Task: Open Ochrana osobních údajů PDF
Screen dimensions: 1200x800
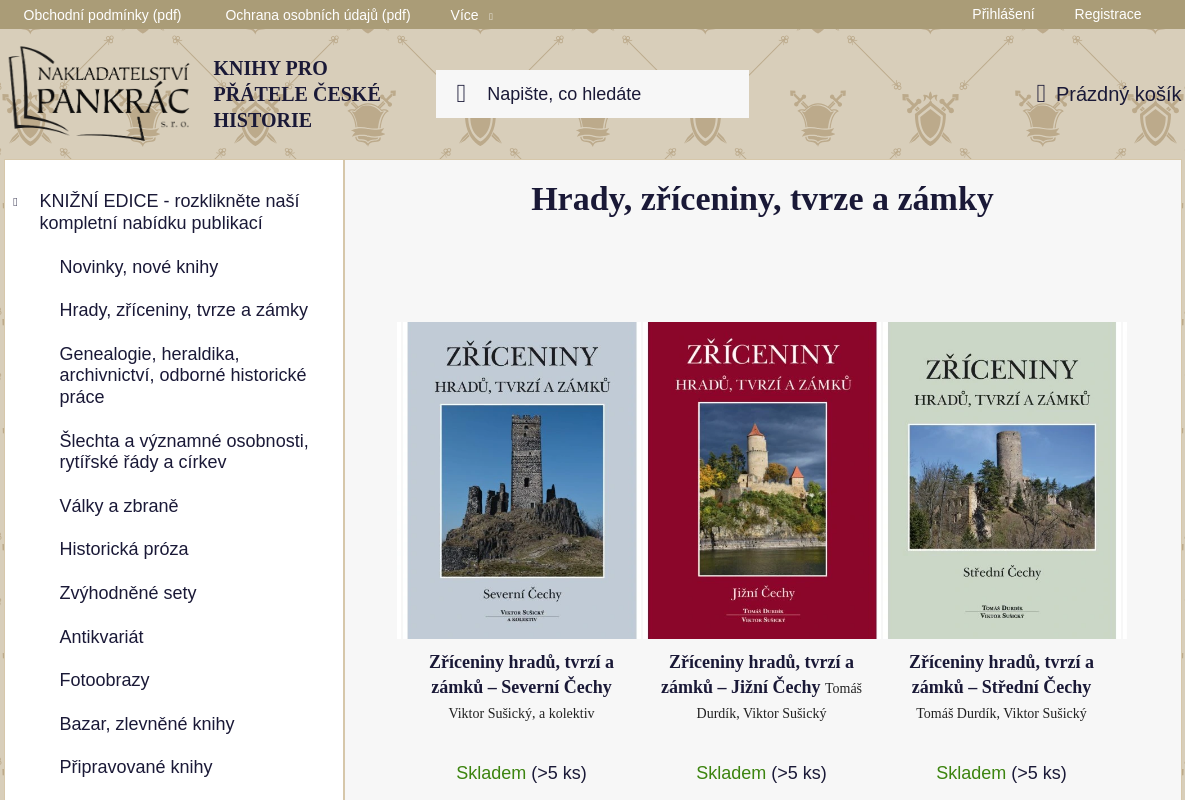Action: (318, 14)
